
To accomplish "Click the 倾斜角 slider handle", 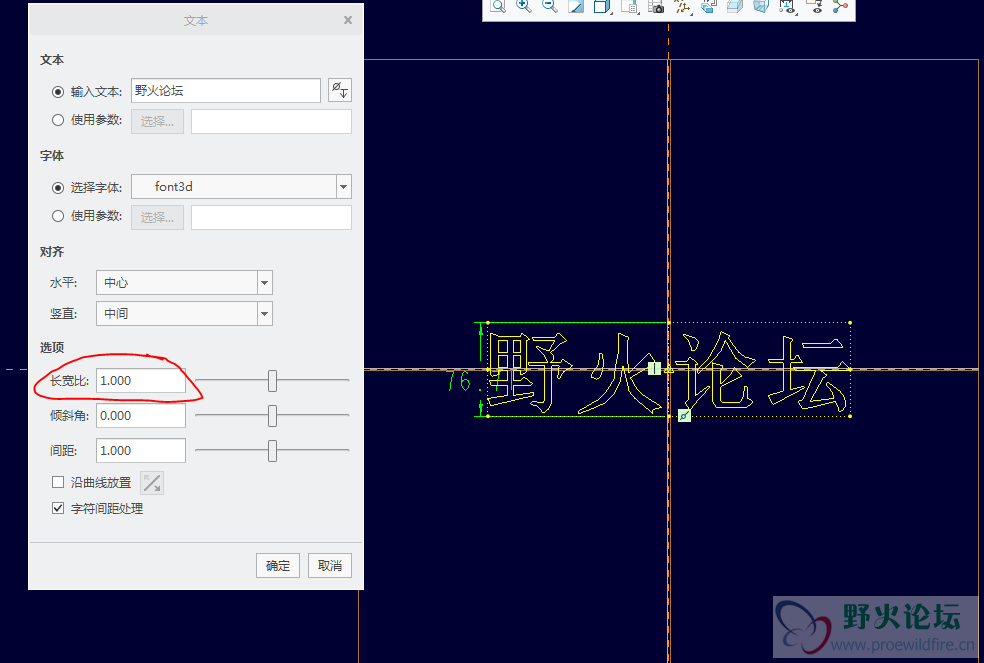I will tap(272, 416).
